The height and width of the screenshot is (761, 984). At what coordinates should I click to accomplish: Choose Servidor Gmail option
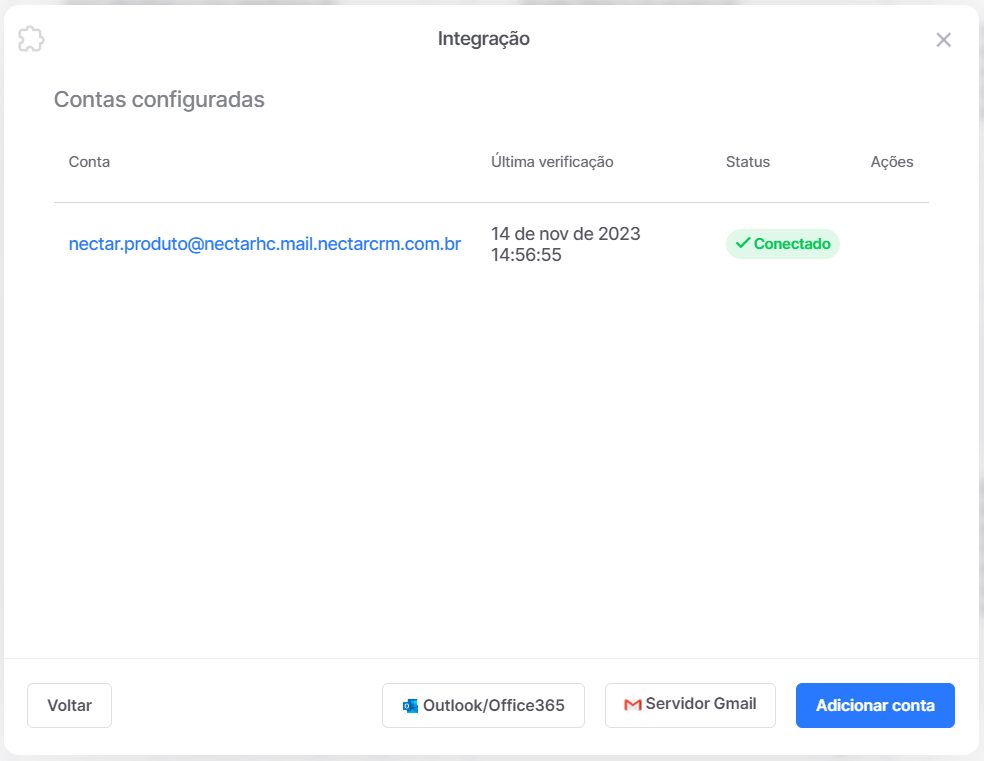[x=690, y=705]
